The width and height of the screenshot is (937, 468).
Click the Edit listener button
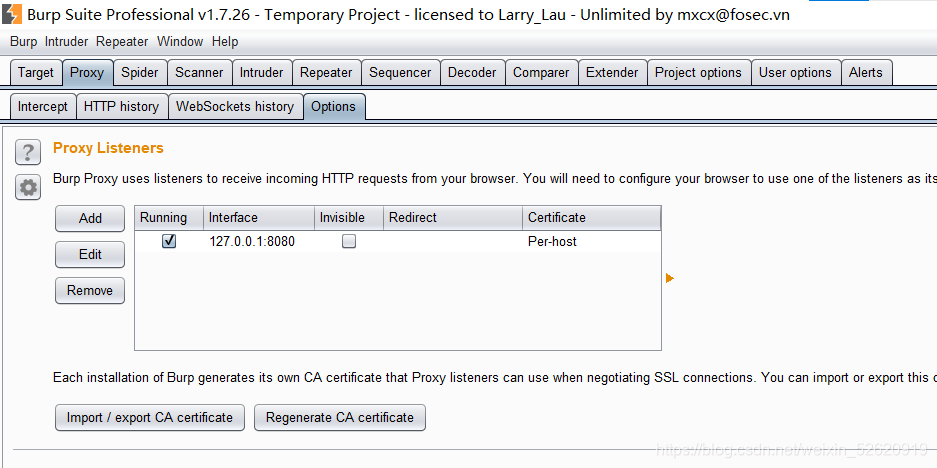[90, 255]
